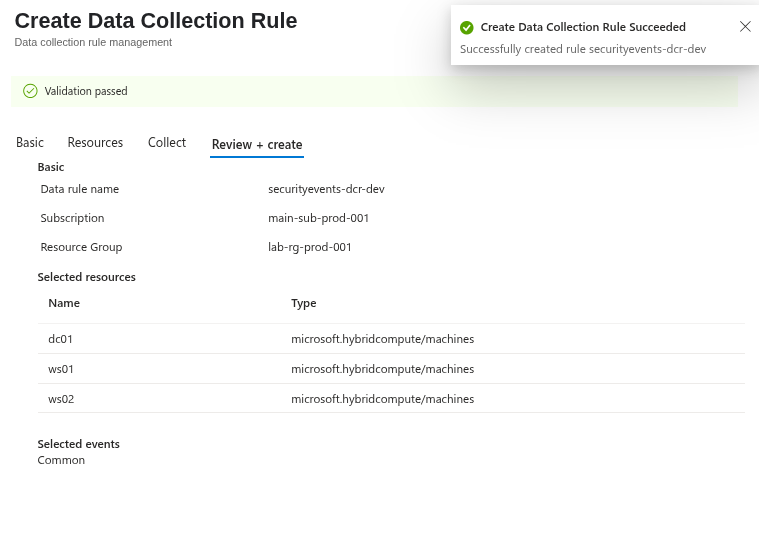Click the Type column header
Image resolution: width=759 pixels, height=539 pixels.
coord(304,303)
